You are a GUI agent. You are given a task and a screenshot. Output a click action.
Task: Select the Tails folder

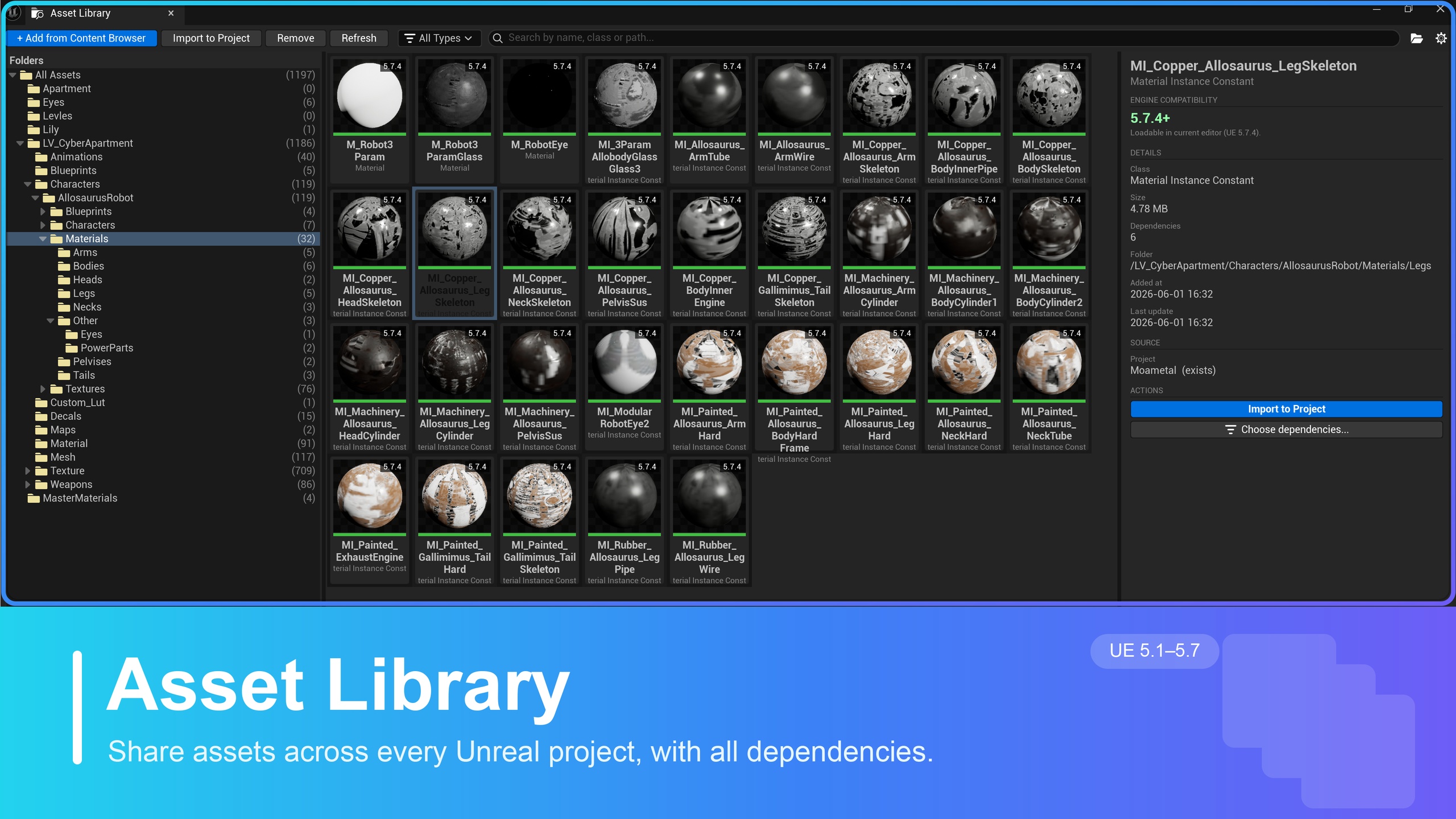(164, 375)
